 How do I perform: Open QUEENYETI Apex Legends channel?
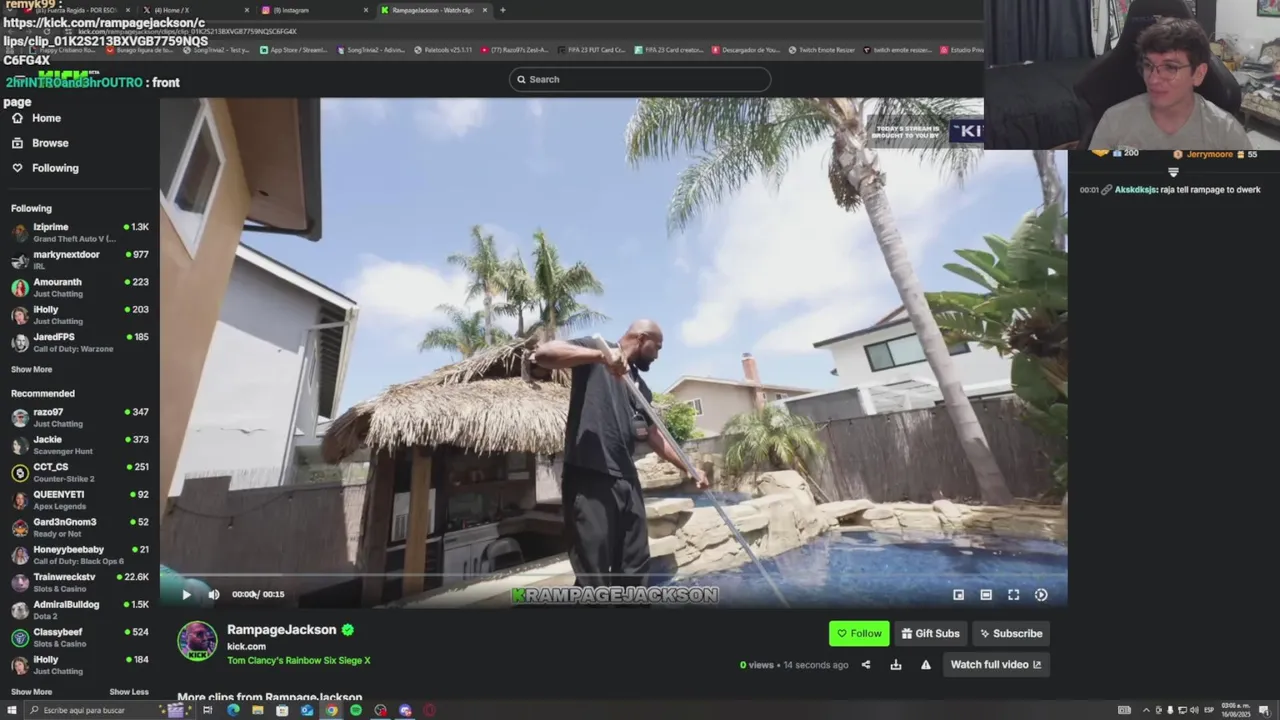[x=80, y=500]
